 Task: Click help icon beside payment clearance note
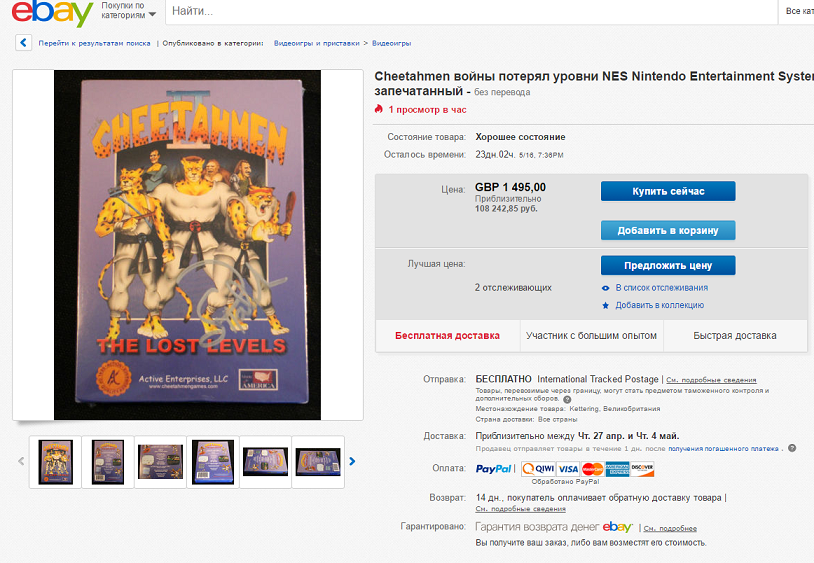click(x=792, y=448)
